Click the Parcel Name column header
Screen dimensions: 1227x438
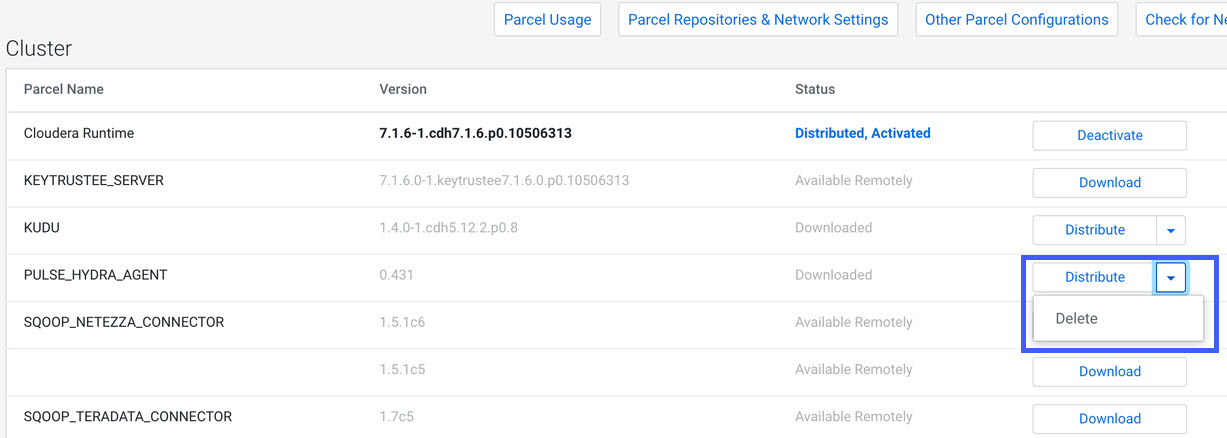coord(63,89)
